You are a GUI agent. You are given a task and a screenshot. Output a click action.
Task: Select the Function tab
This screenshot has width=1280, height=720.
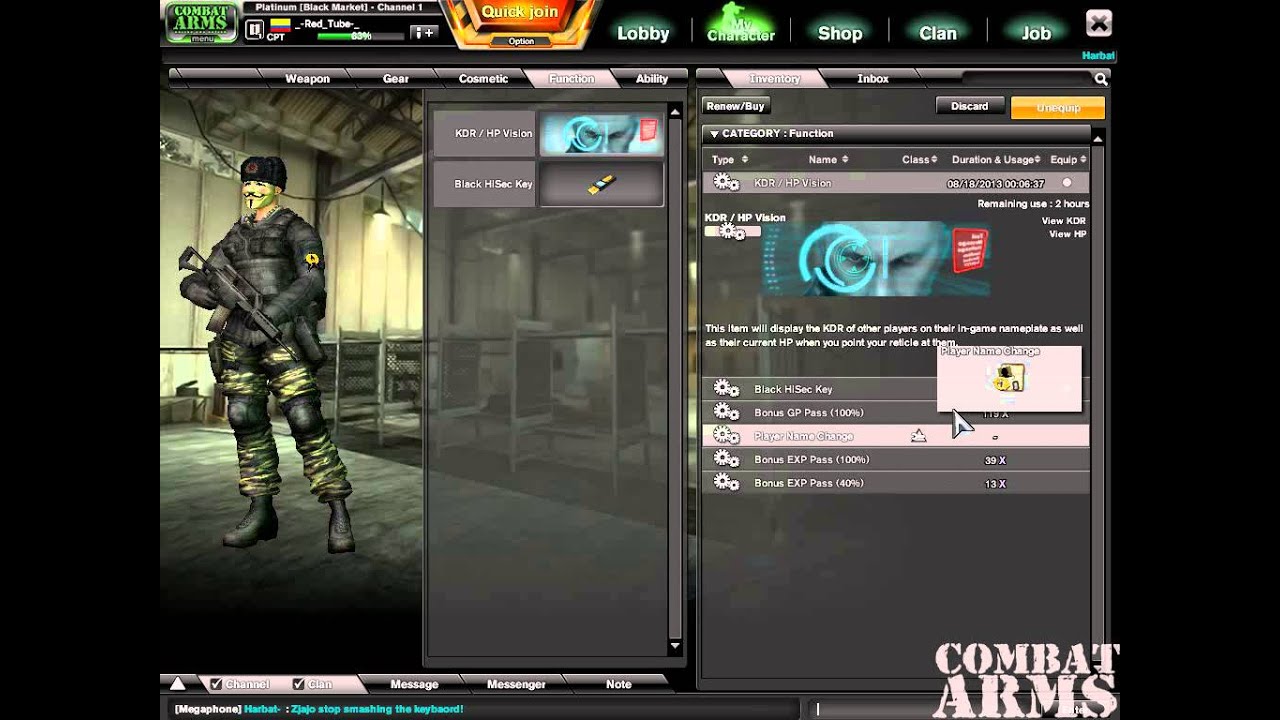(572, 79)
